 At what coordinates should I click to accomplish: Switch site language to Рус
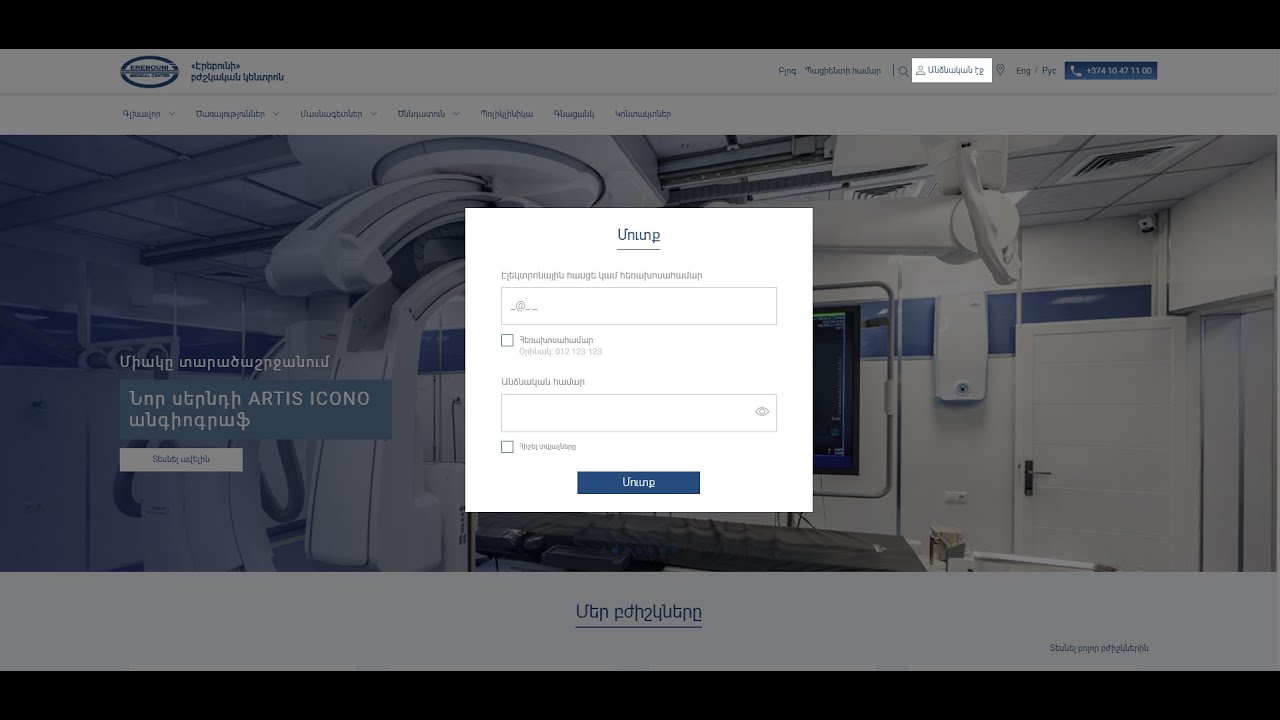coord(1049,71)
